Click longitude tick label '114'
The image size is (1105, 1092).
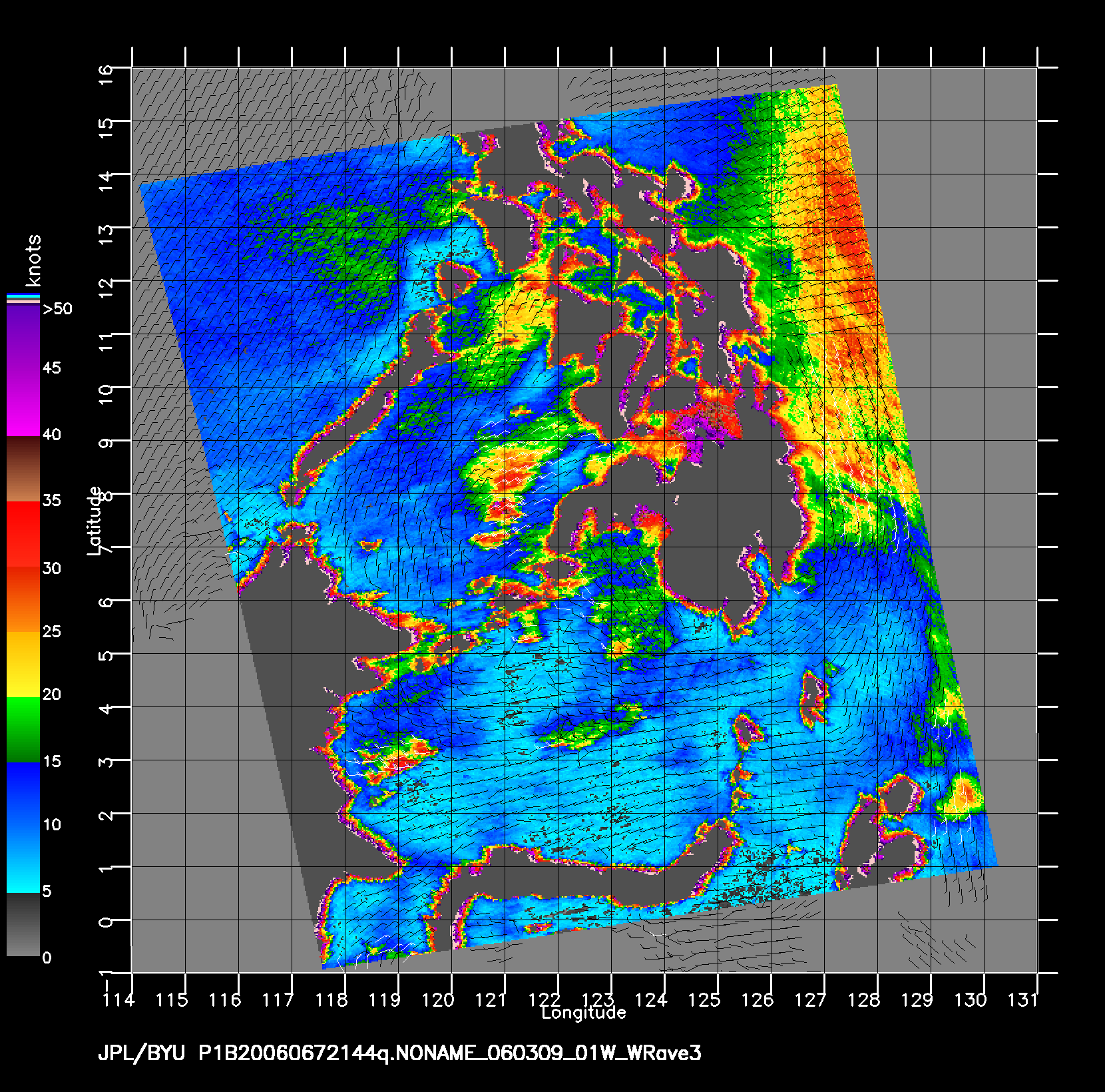pos(118,1000)
